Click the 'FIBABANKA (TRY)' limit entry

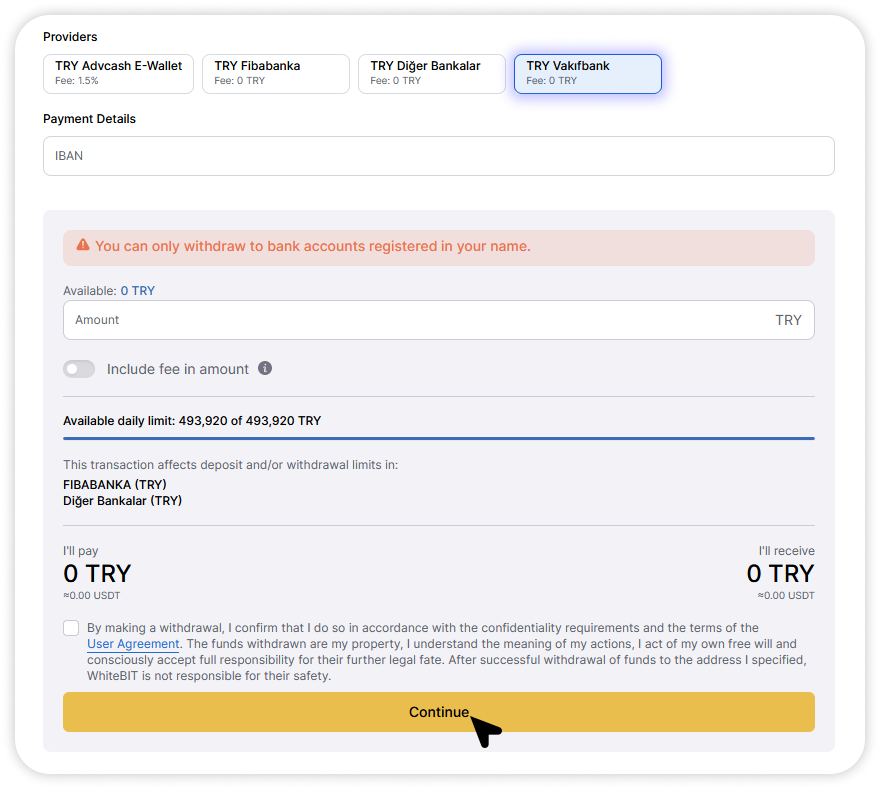click(x=115, y=484)
